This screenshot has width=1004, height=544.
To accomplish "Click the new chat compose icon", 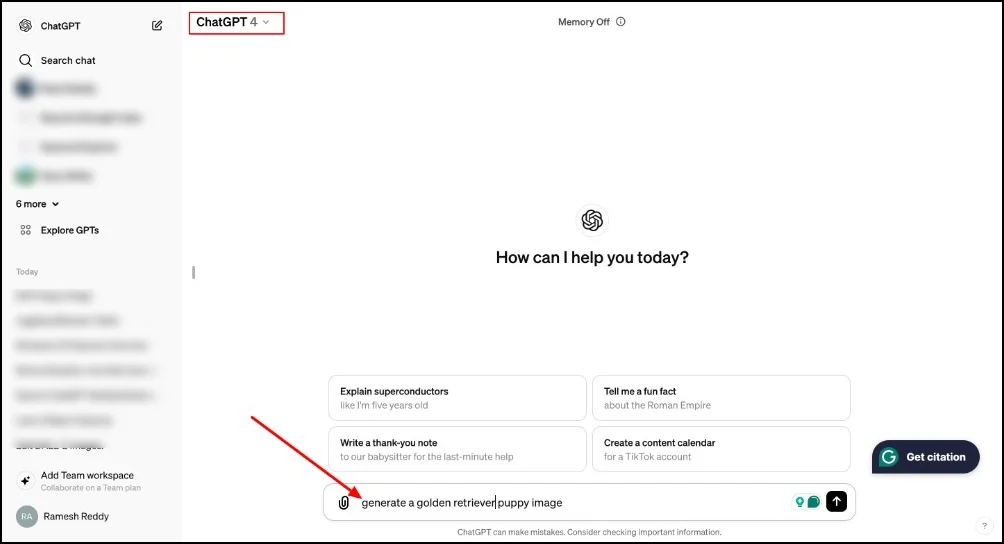I will coord(157,26).
